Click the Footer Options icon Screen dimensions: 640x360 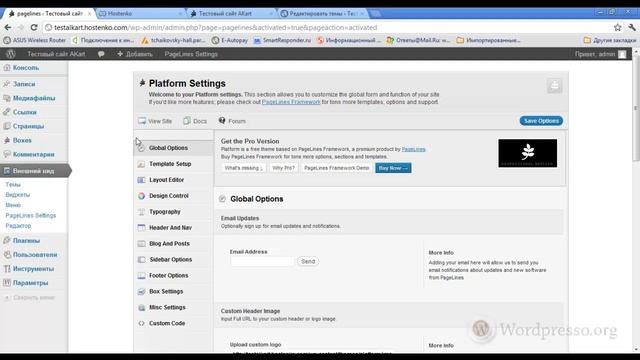coord(141,276)
